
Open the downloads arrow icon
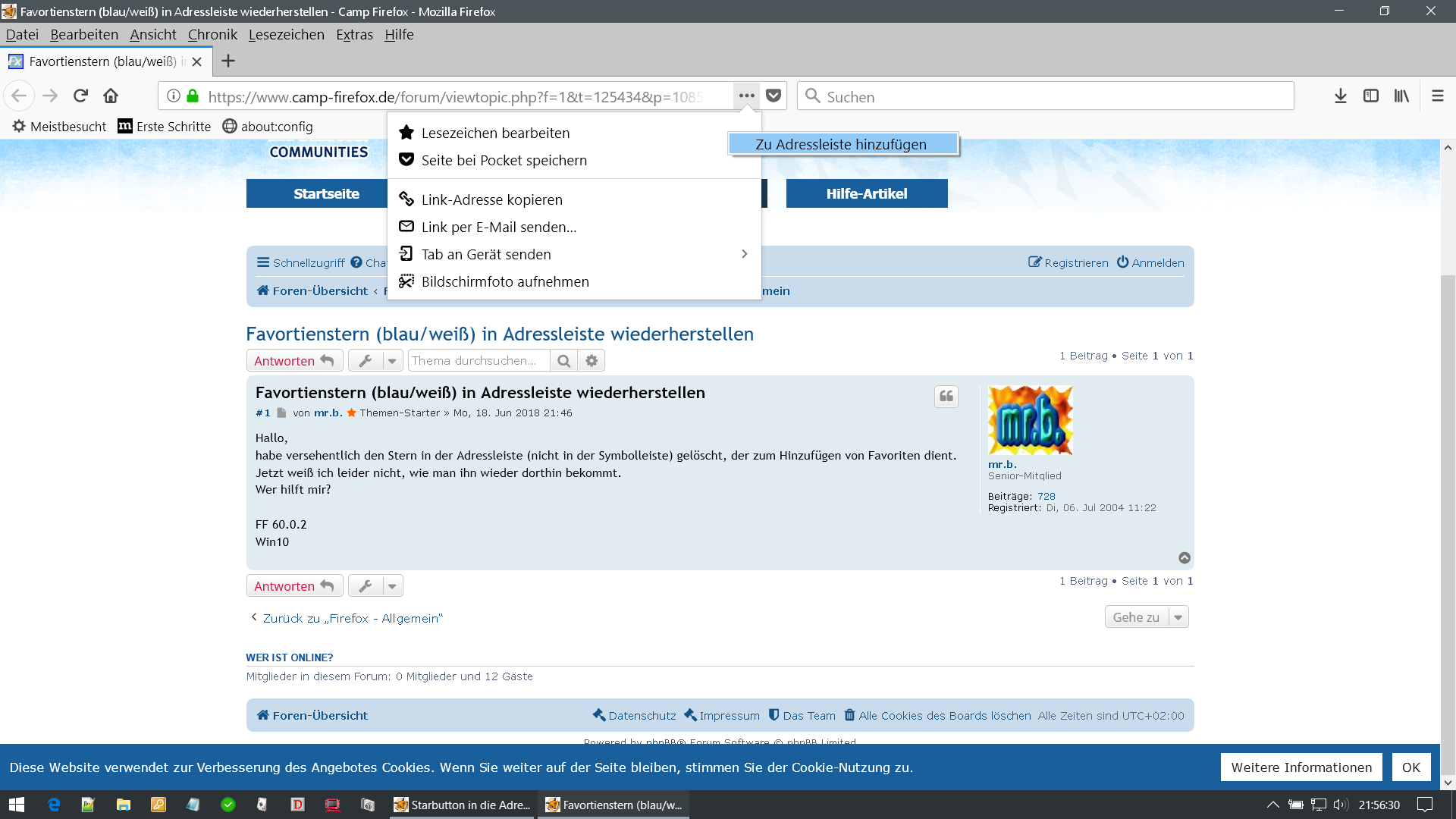pos(1340,96)
